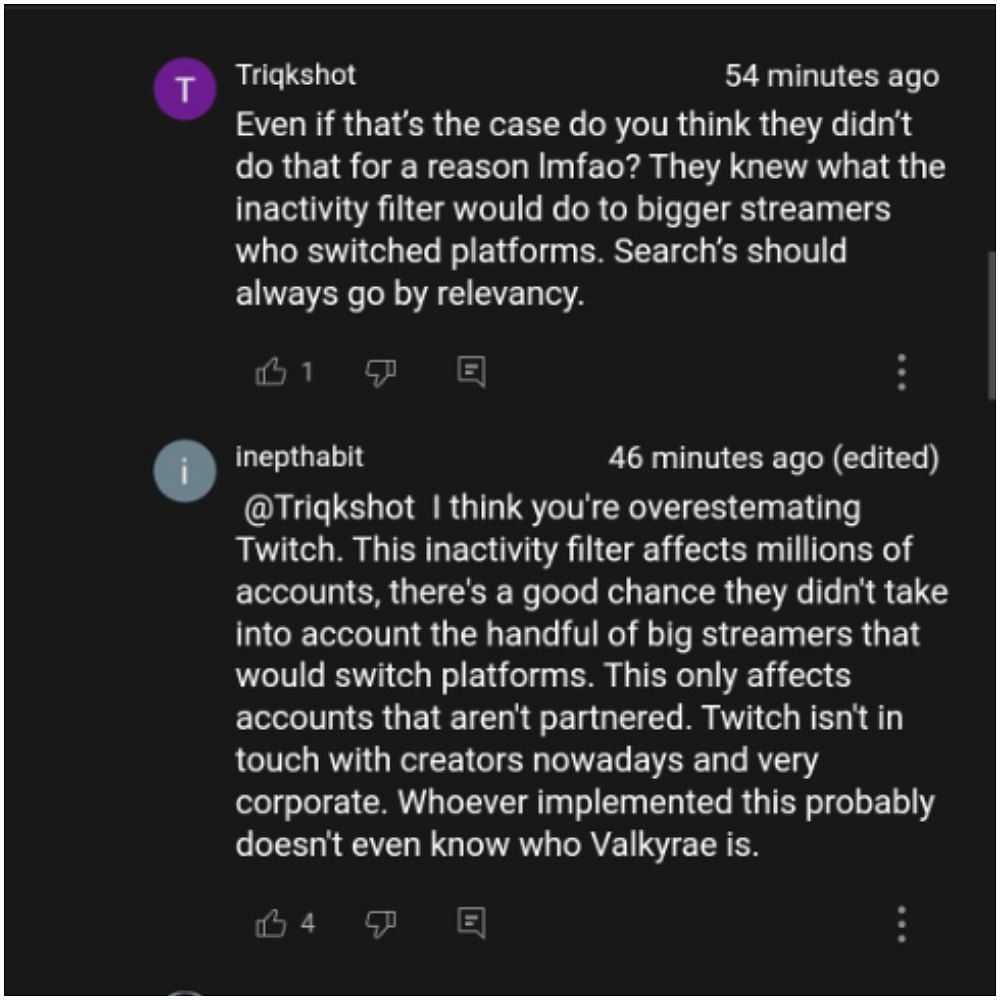Viewport: 1000px width, 1000px height.
Task: Open Triqkshot's purple profile avatar
Action: [184, 90]
